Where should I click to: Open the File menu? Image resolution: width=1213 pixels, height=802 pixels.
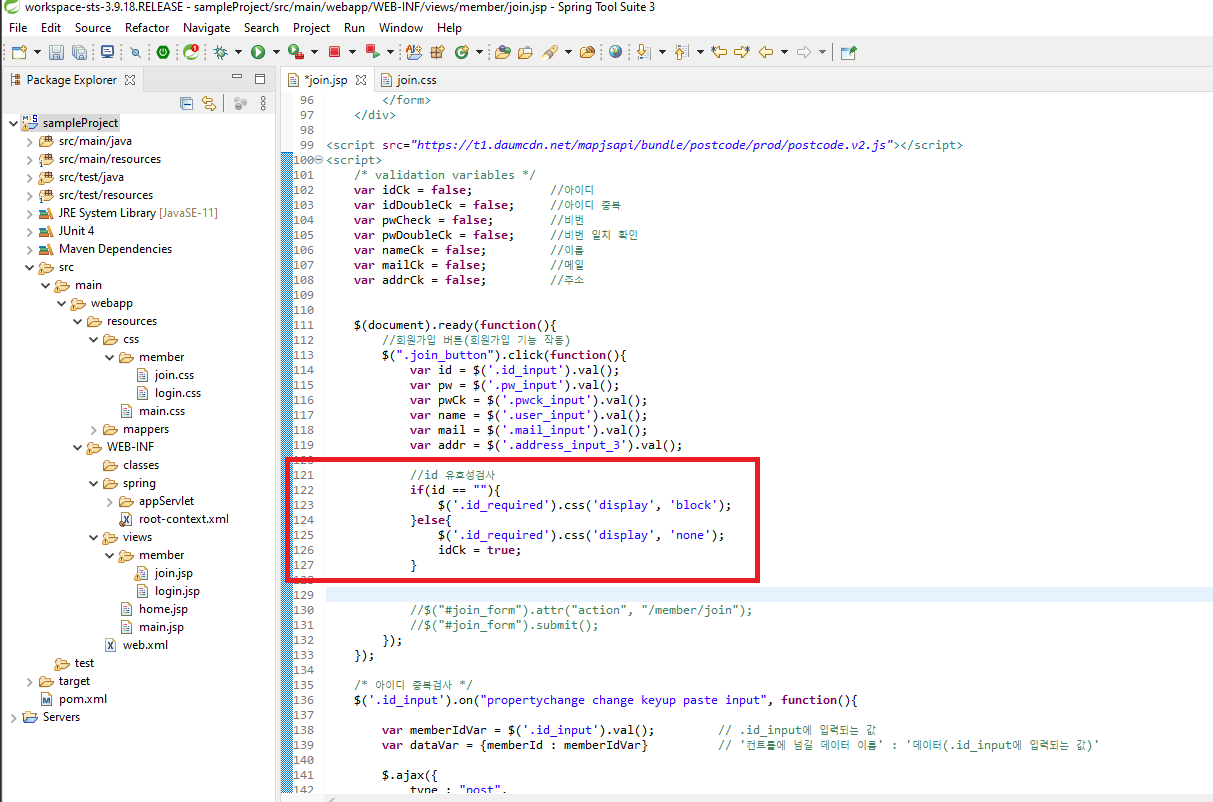pos(18,28)
